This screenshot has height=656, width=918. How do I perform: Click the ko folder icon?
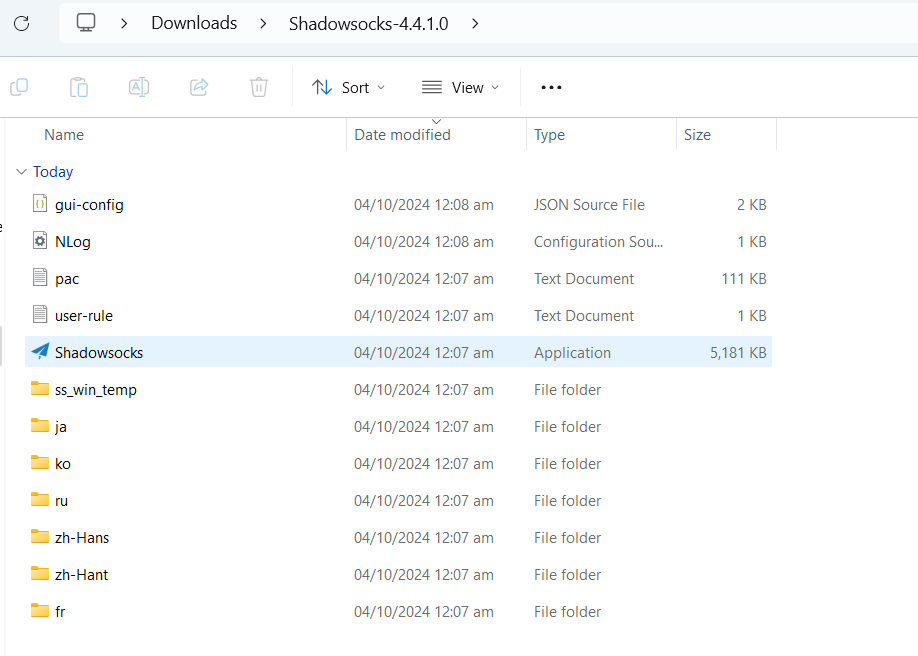pos(40,462)
